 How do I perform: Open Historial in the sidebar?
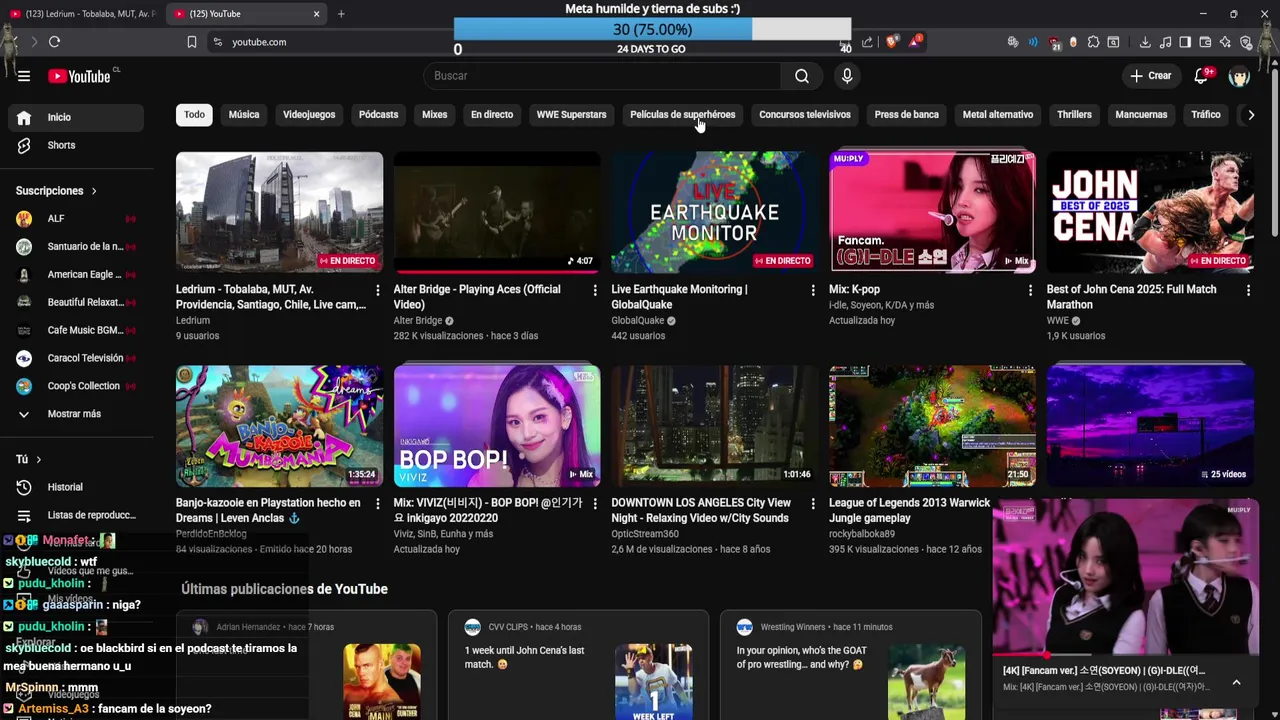76,487
